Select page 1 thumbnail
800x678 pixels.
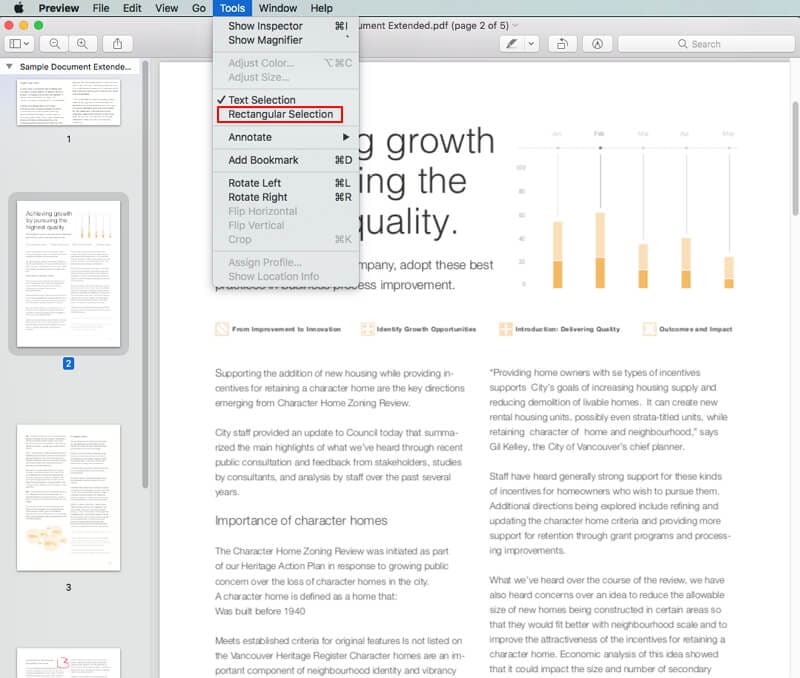[x=68, y=102]
